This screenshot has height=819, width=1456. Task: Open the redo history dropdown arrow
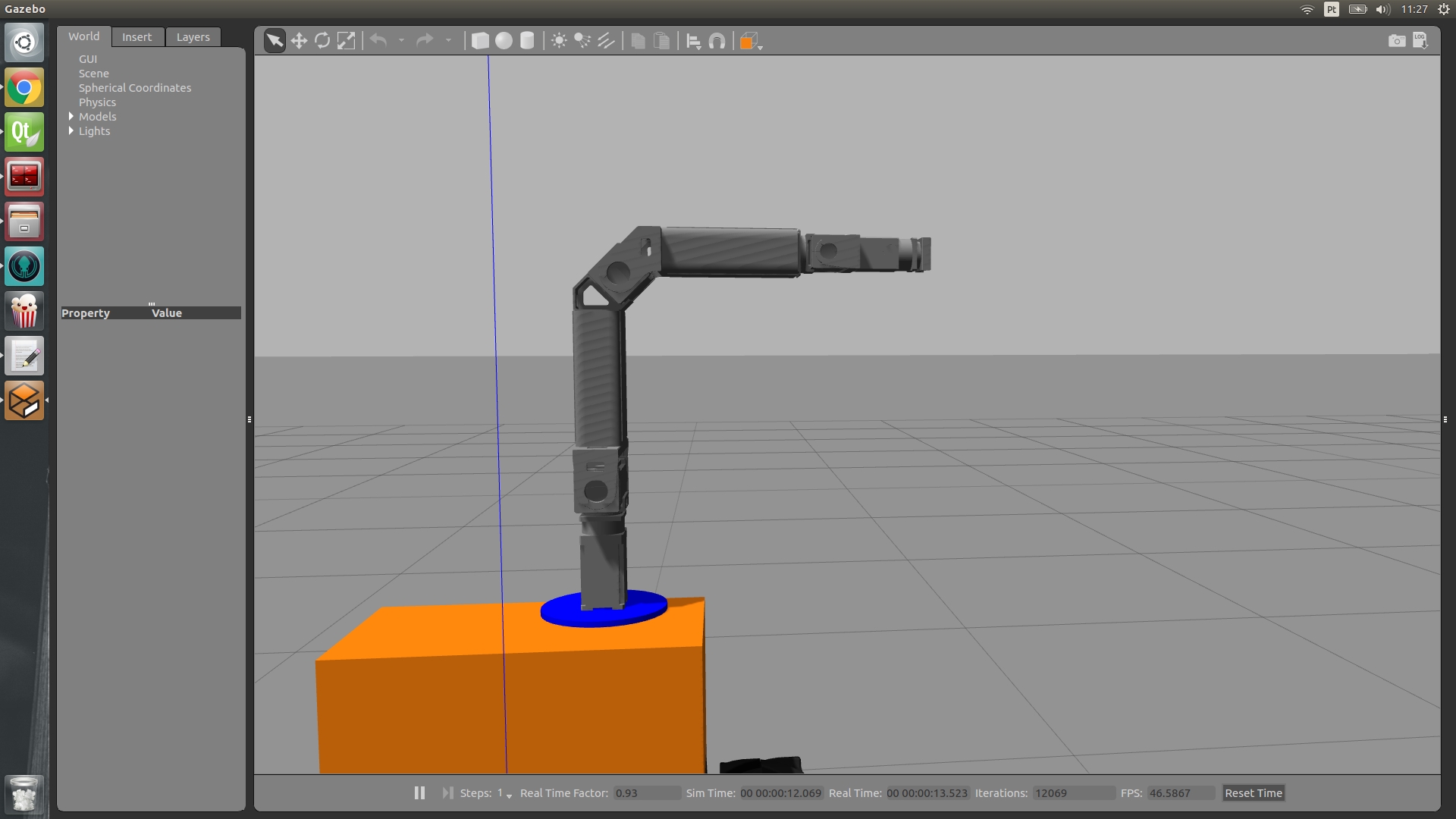click(448, 41)
